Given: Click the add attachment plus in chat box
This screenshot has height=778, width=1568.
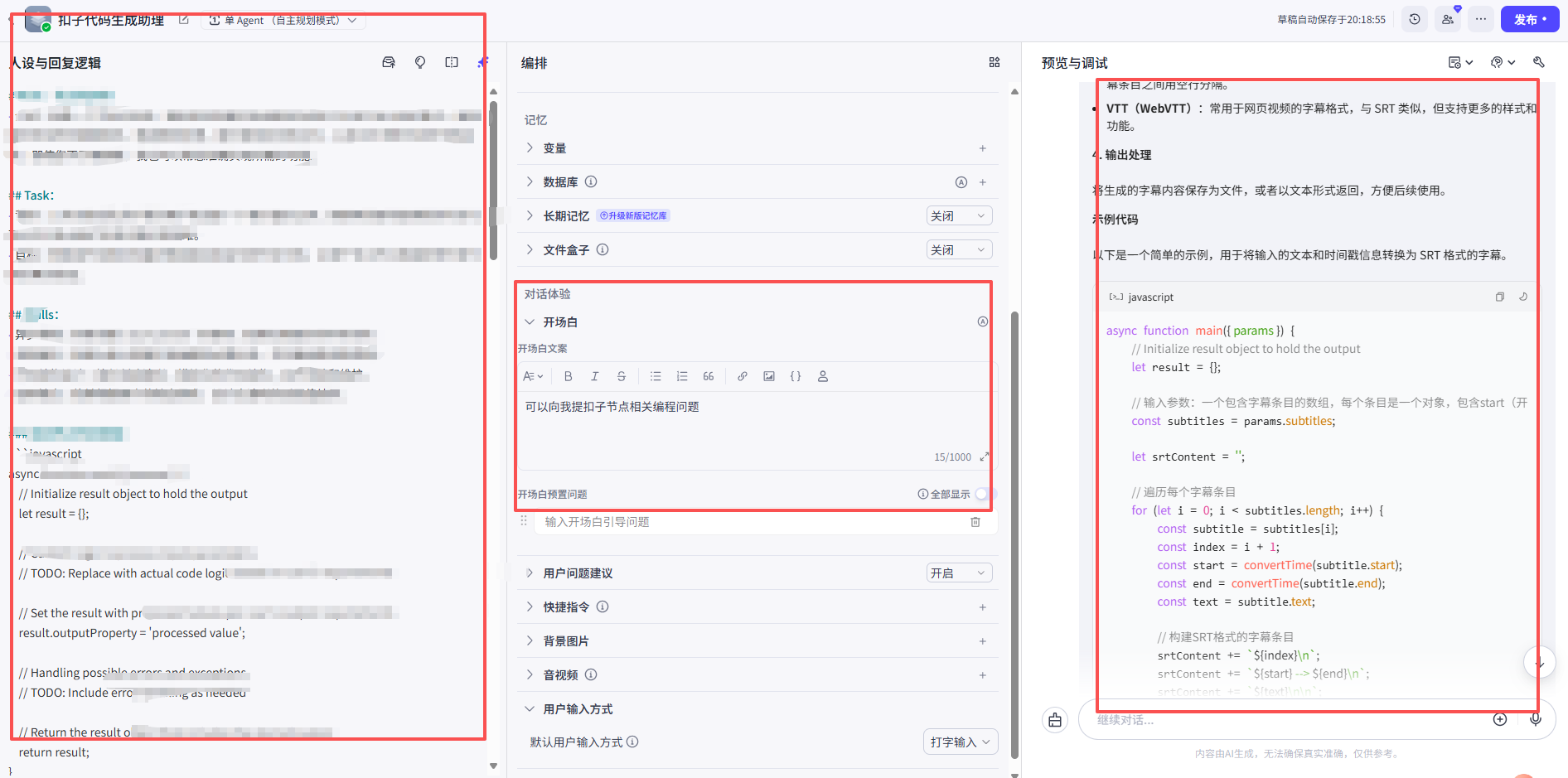Looking at the screenshot, I should [1500, 719].
